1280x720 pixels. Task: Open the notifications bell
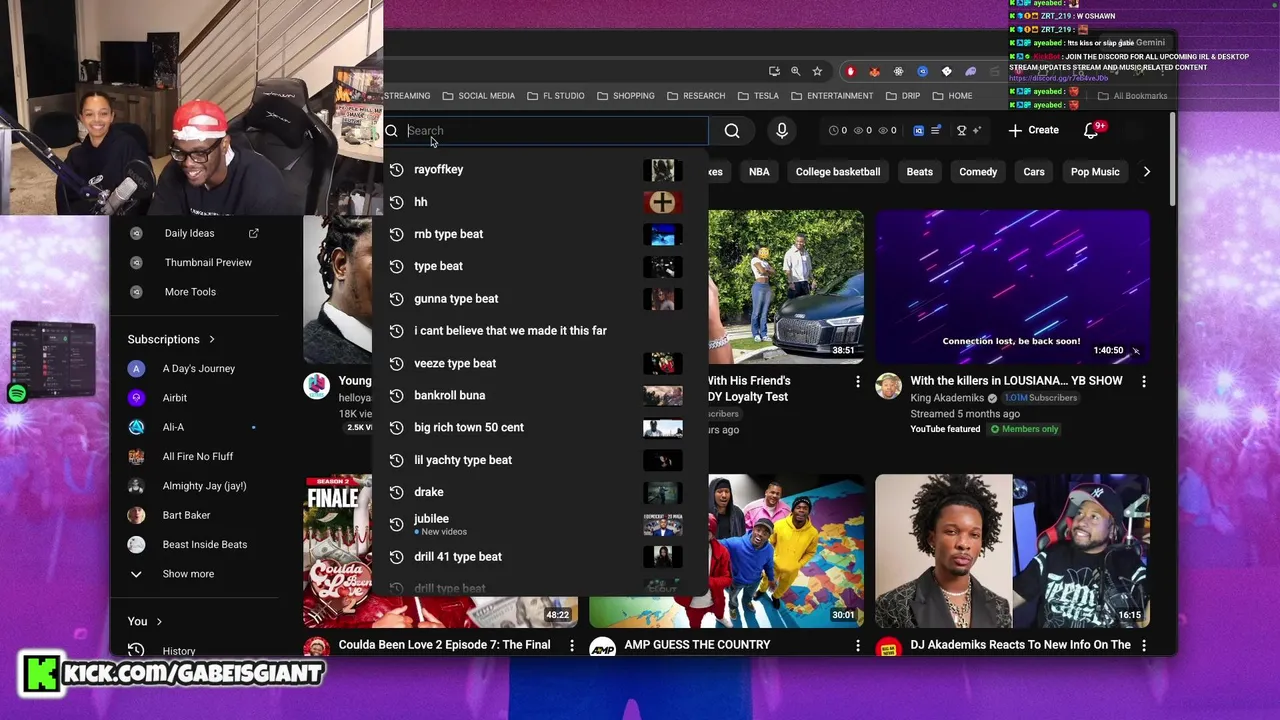[x=1092, y=130]
